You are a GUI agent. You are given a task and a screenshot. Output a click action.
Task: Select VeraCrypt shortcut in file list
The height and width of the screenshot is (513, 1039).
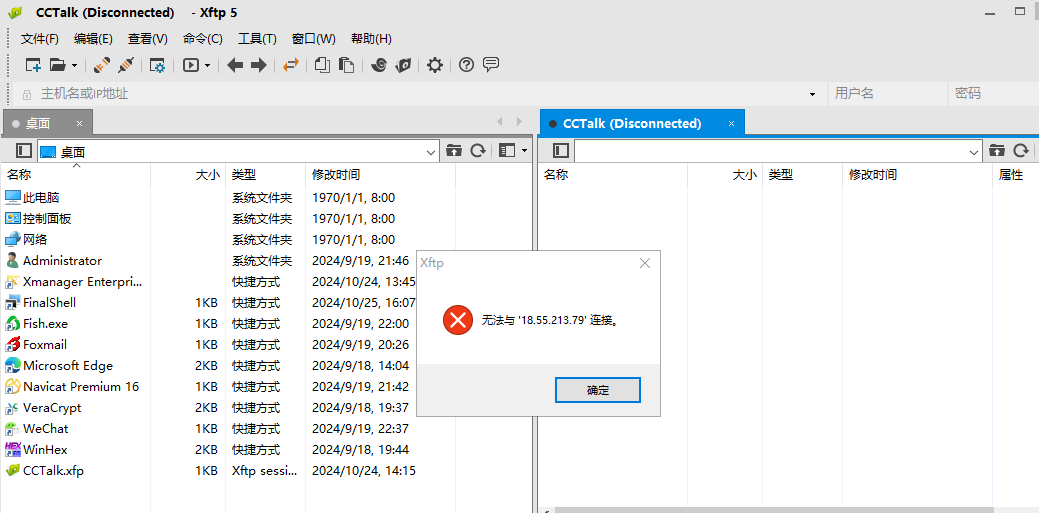[x=52, y=408]
